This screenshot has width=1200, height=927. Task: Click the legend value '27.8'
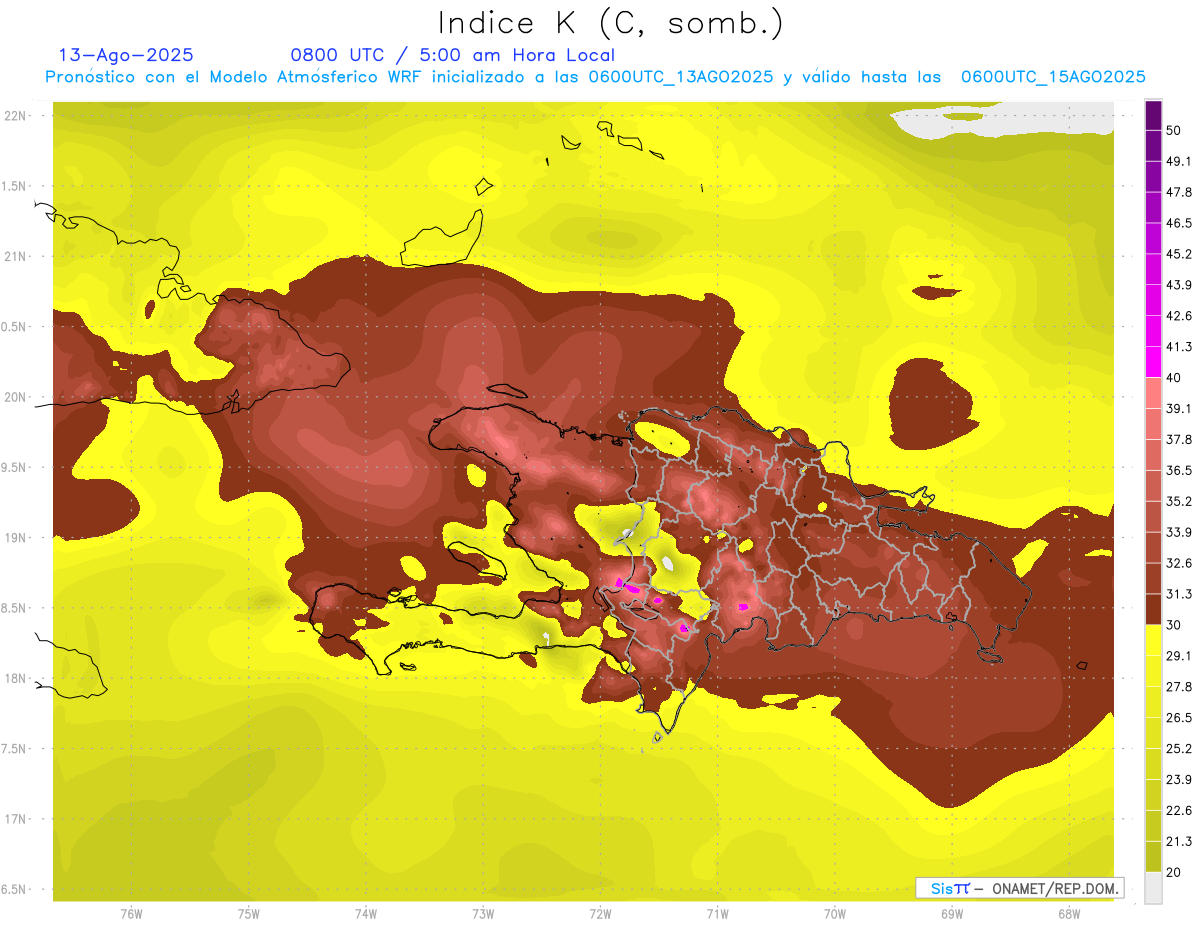point(1179,687)
